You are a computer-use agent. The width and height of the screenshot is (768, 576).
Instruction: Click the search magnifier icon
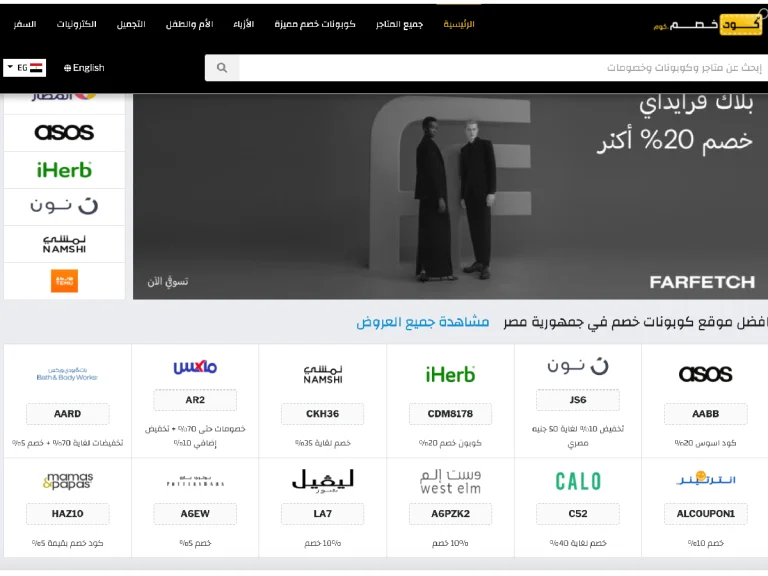[x=222, y=68]
